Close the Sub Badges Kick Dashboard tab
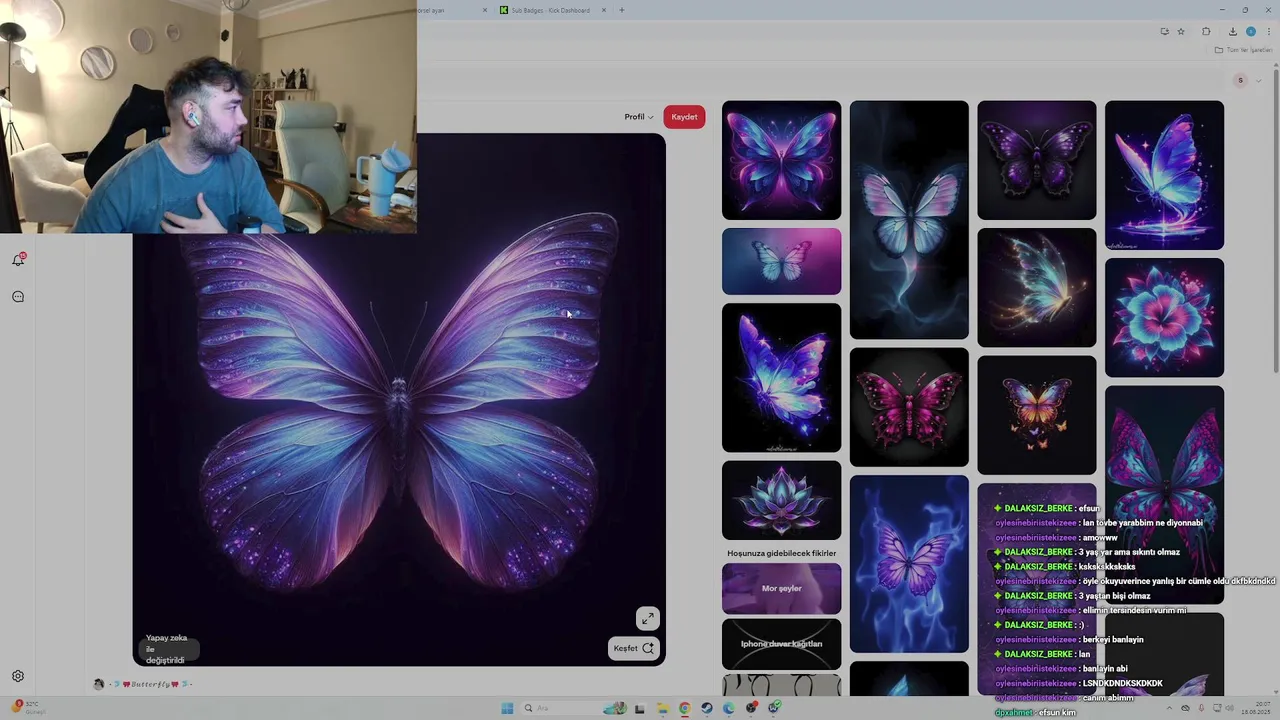The height and width of the screenshot is (720, 1280). pos(603,10)
